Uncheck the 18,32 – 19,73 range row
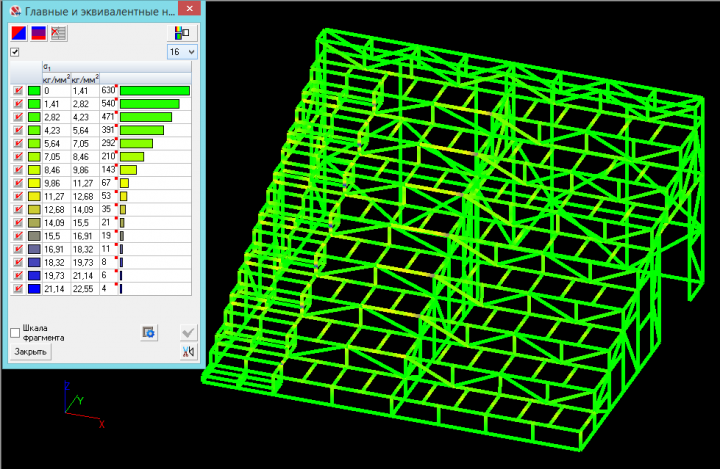Image resolution: width=720 pixels, height=469 pixels. click(18, 262)
